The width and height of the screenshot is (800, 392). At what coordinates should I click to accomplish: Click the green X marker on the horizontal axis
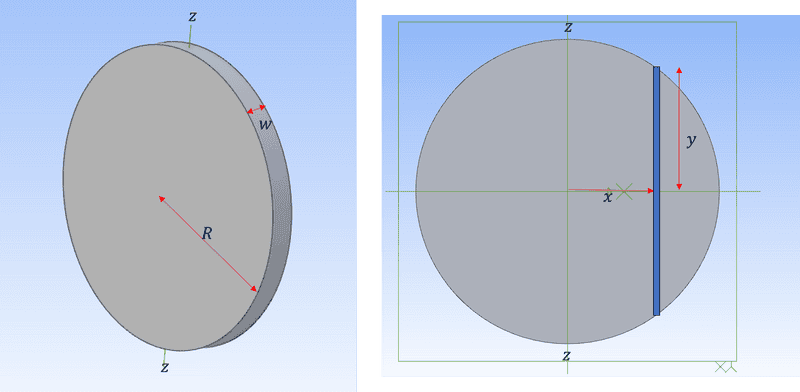coord(624,191)
